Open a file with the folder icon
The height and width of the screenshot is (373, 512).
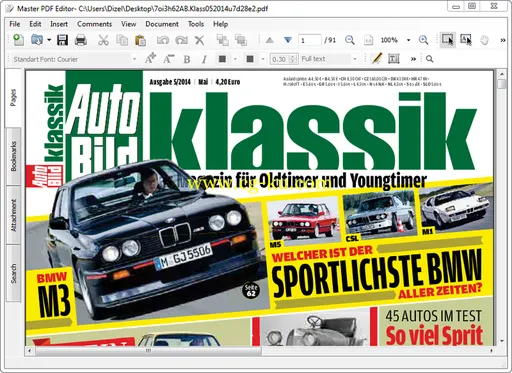[x=37, y=40]
